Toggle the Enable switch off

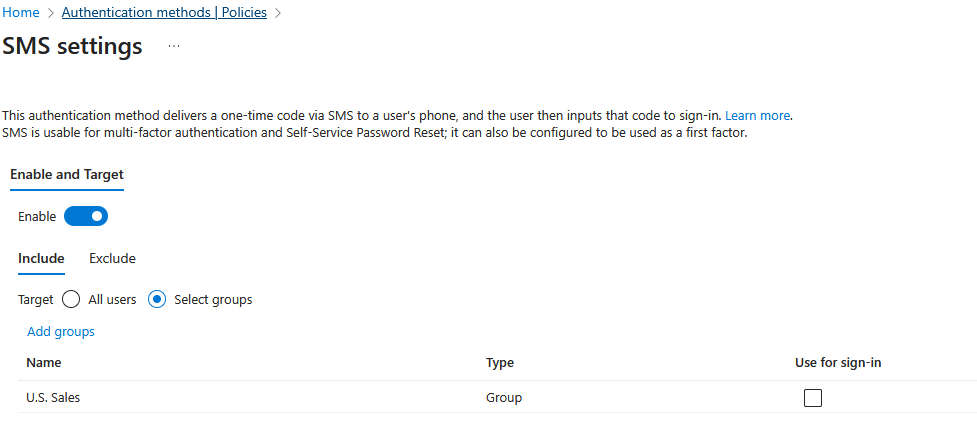click(x=86, y=216)
